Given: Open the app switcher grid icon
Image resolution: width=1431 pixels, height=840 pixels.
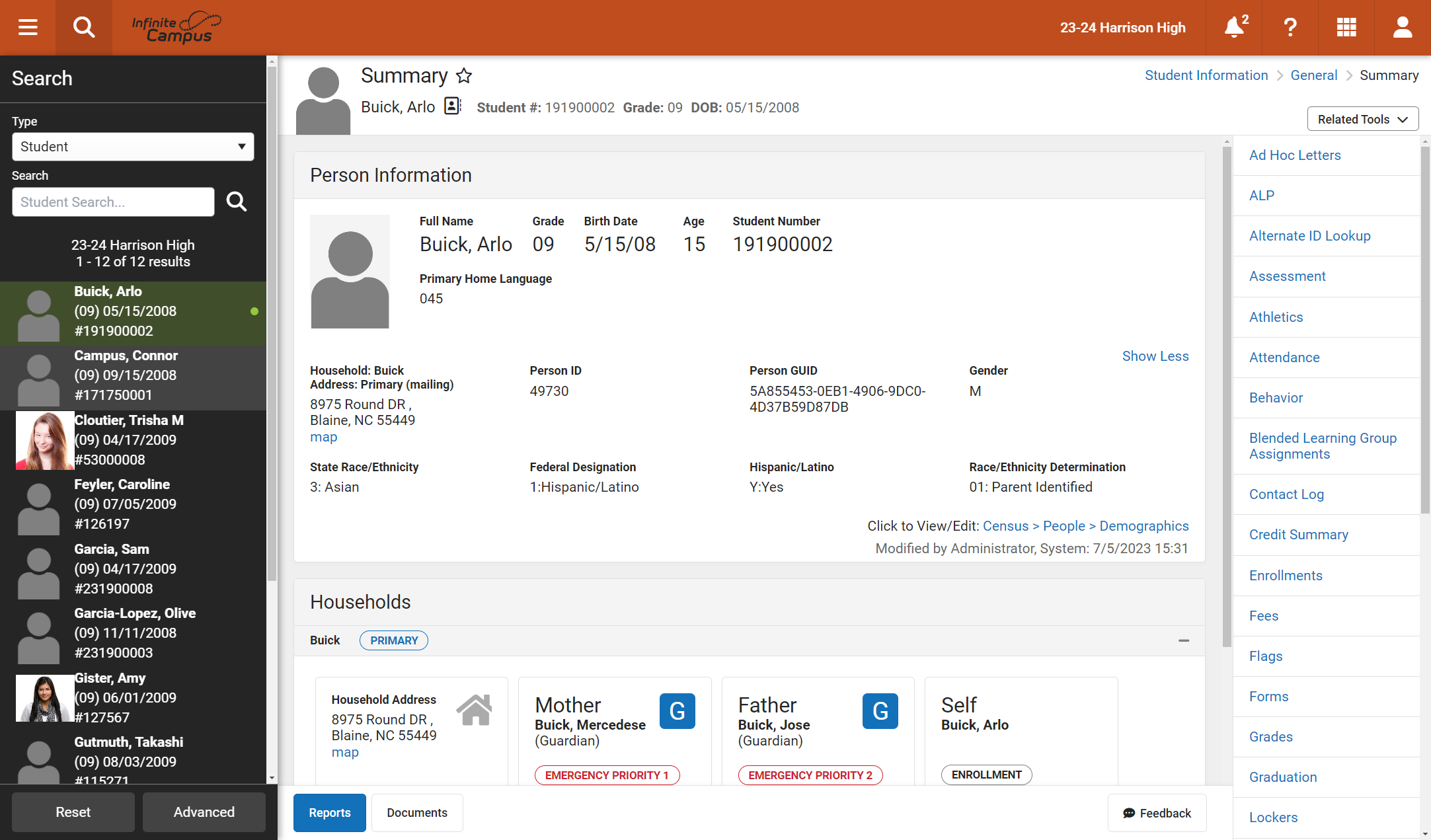Looking at the screenshot, I should tap(1346, 28).
